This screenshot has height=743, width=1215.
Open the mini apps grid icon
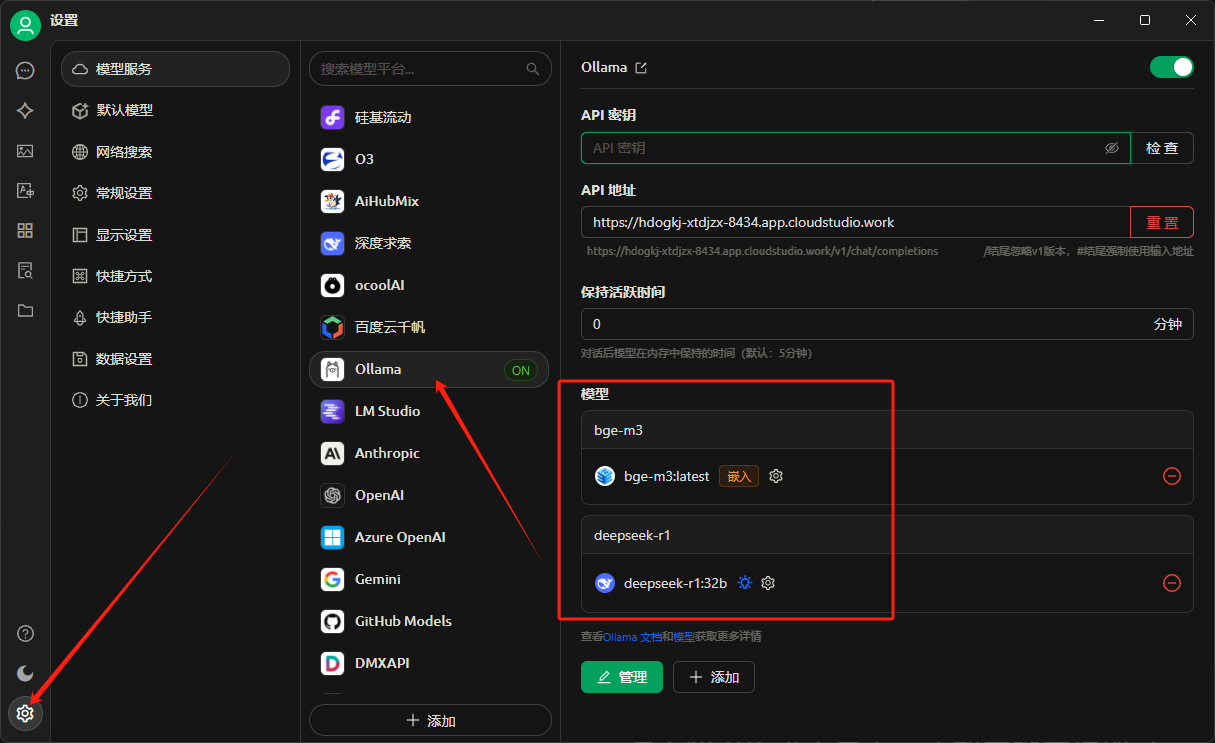pos(25,231)
